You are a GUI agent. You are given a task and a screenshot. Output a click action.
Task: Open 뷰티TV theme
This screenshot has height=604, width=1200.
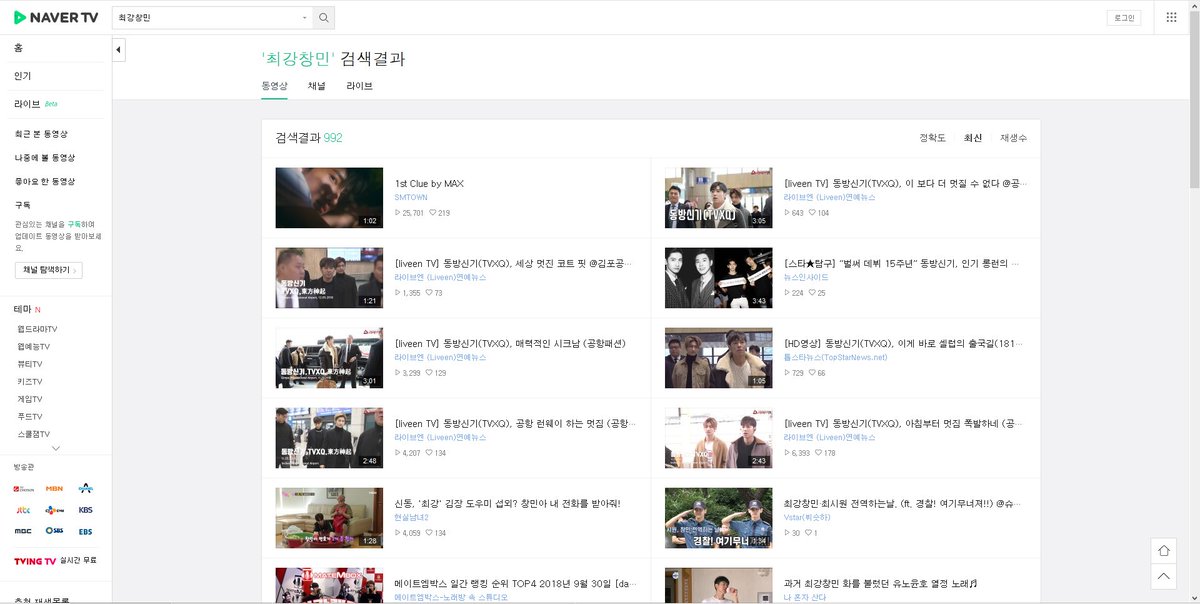point(29,364)
